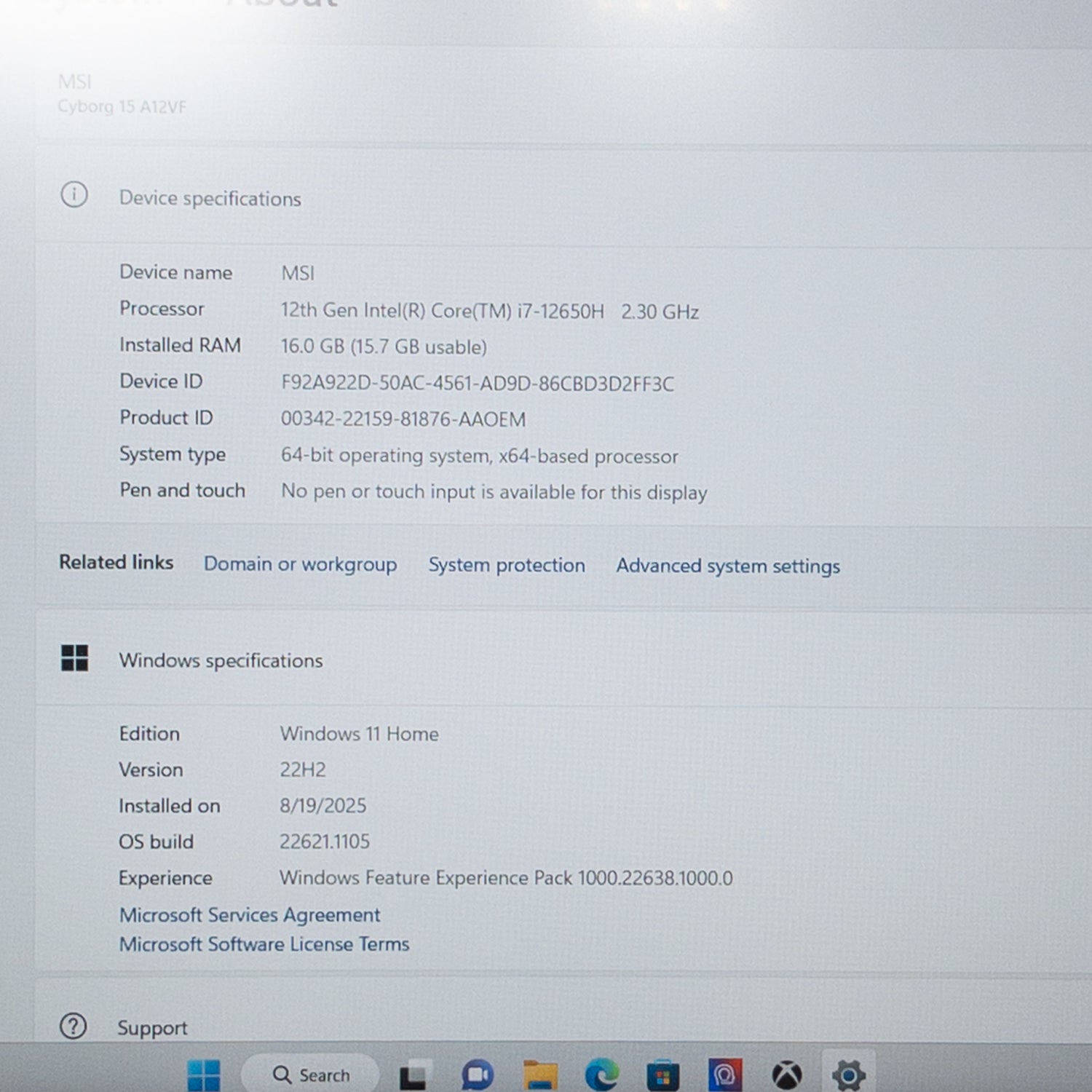This screenshot has height=1092, width=1092.
Task: Open the red-blue headset app icon
Action: pos(725,1075)
